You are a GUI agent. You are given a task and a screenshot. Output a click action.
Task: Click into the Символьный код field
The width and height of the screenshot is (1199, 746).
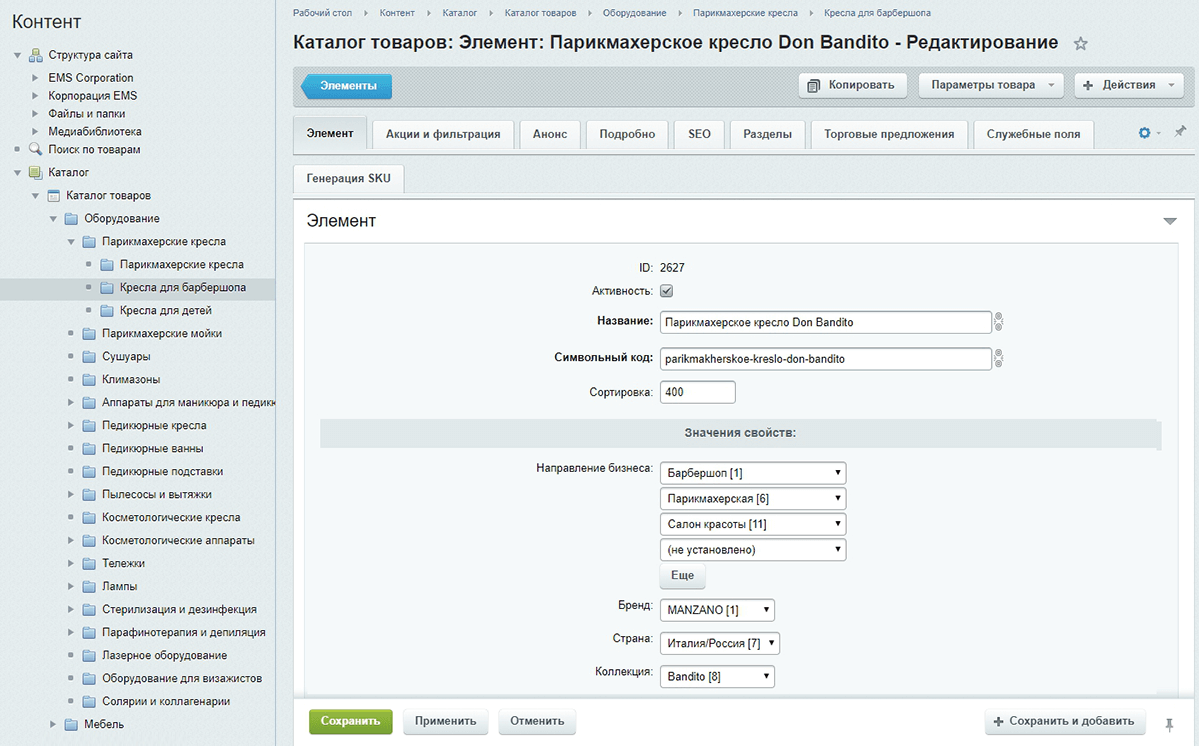pyautogui.click(x=825, y=358)
